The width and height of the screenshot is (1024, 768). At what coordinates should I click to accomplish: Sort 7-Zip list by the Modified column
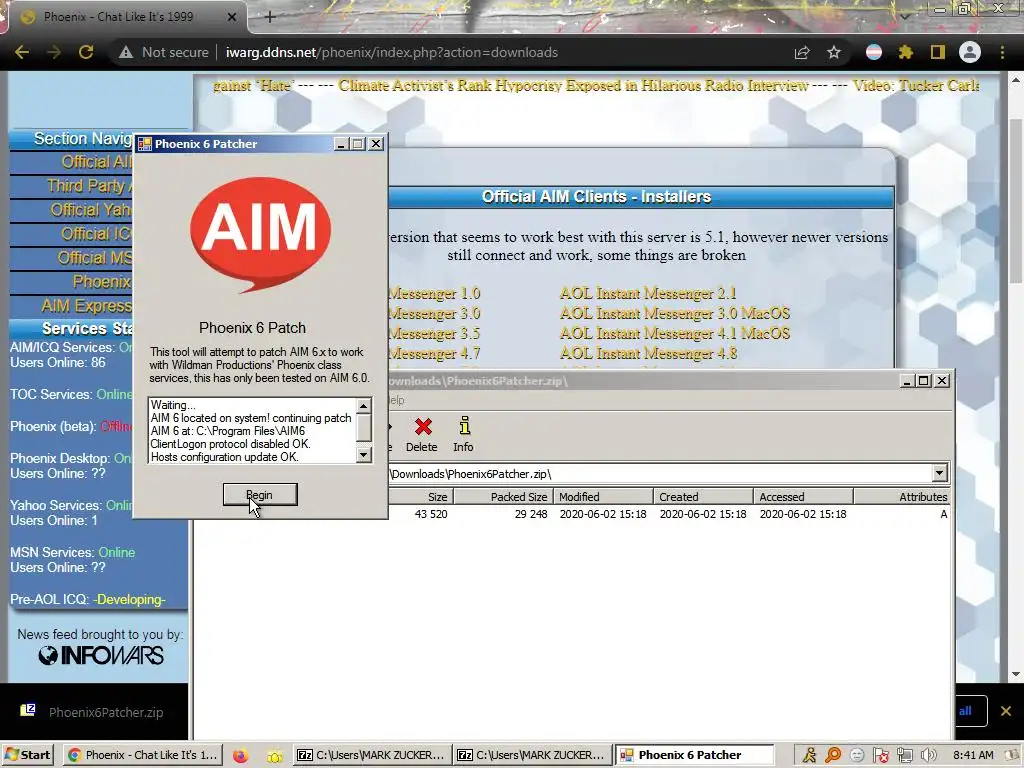tap(603, 496)
